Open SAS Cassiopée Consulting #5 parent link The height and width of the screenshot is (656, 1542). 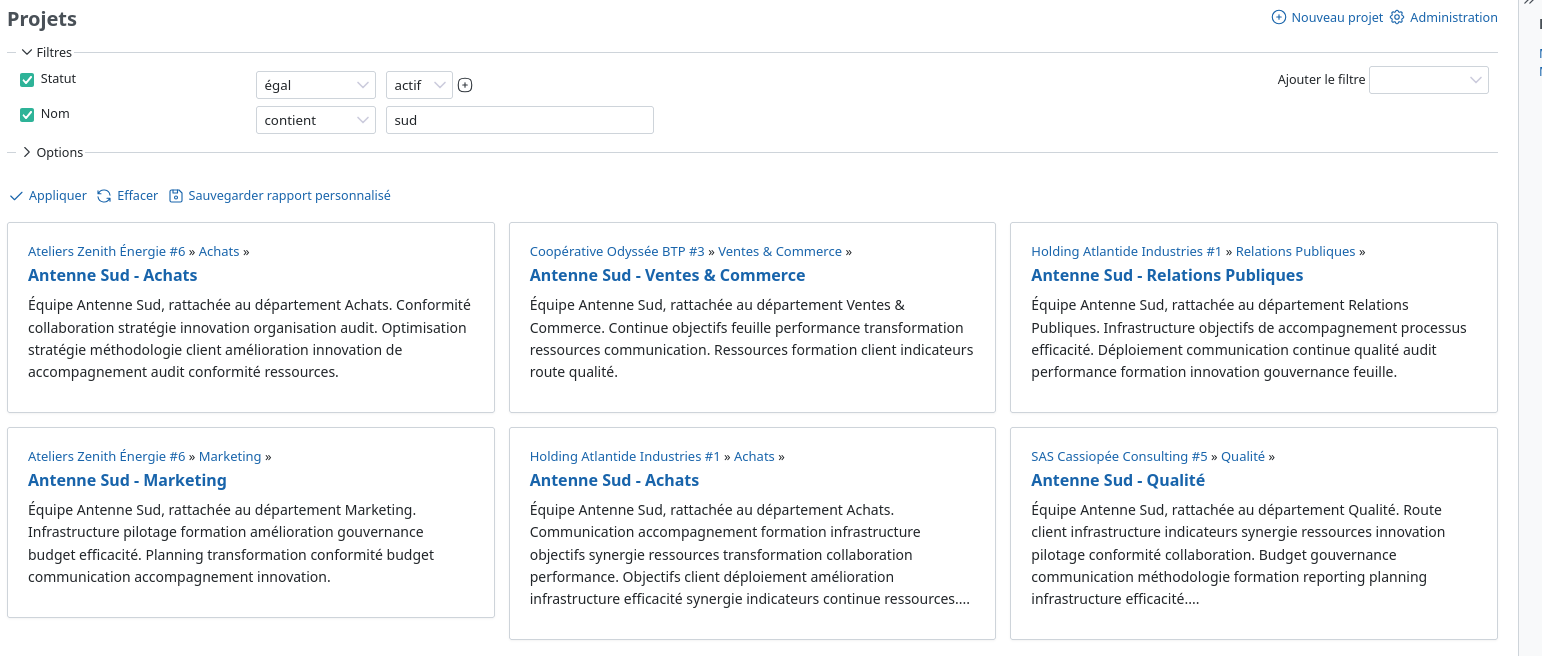(x=1119, y=457)
